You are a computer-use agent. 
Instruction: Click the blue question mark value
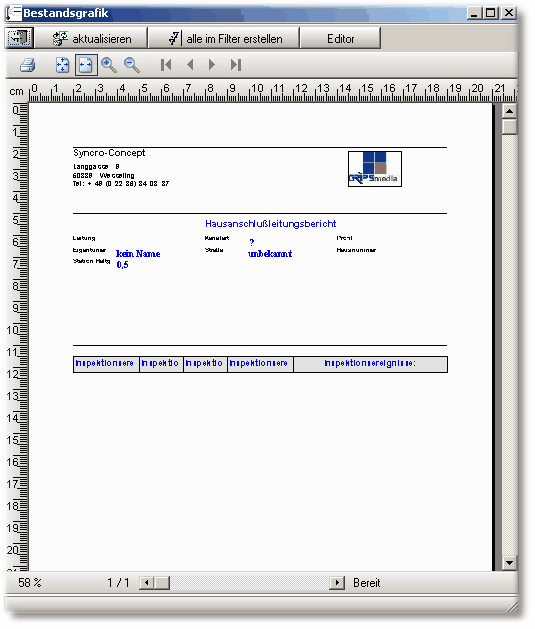pos(251,243)
